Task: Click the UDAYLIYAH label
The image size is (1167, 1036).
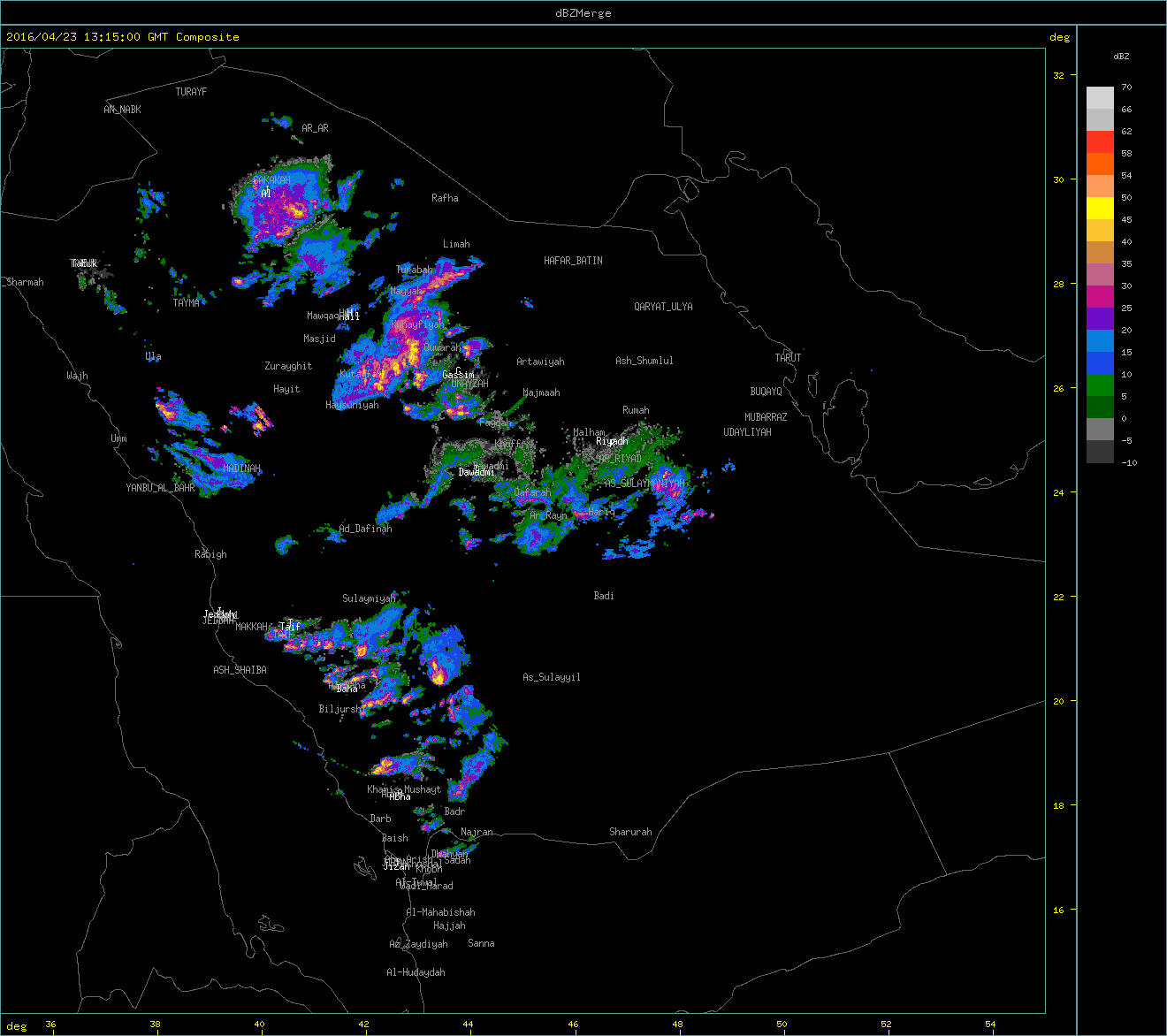Action: pyautogui.click(x=747, y=432)
